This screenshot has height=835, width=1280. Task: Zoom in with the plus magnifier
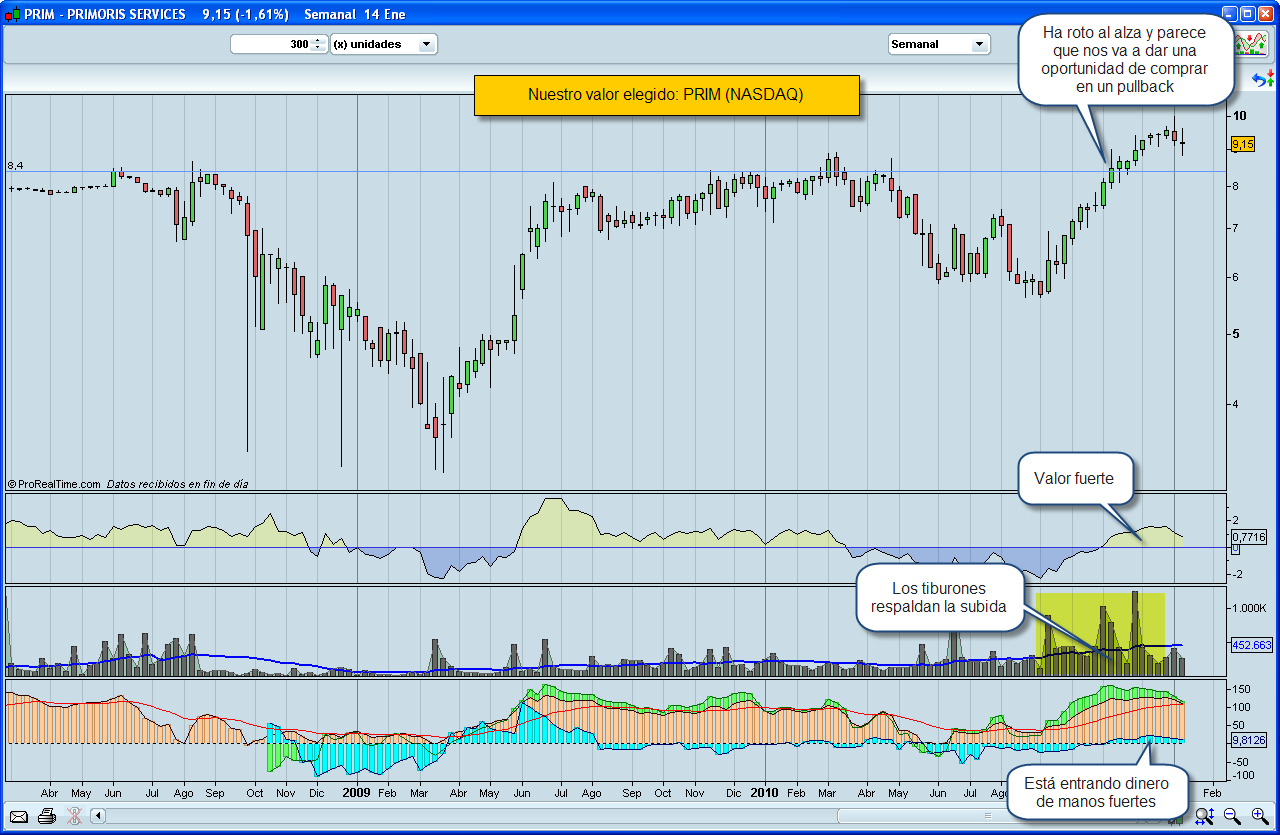tap(1259, 816)
